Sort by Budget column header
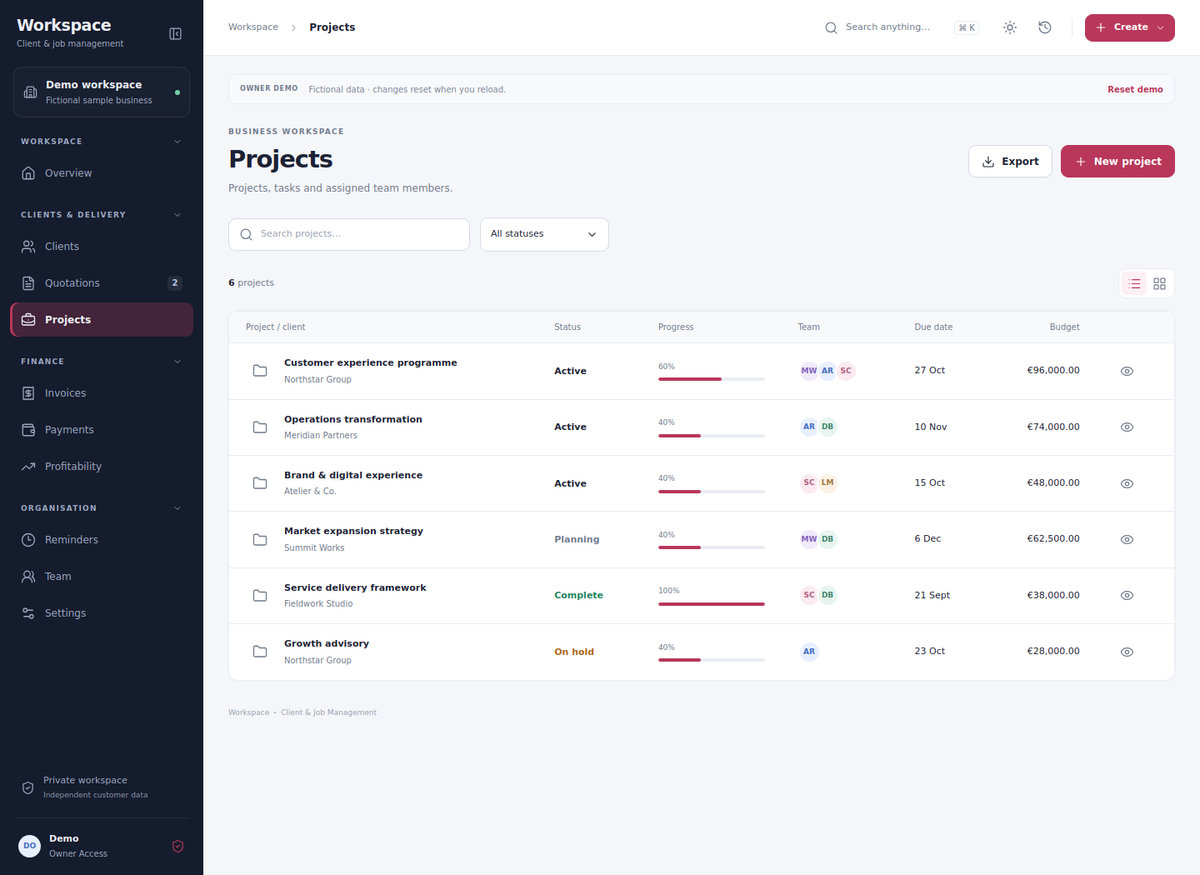The height and width of the screenshot is (875, 1200). click(1064, 327)
